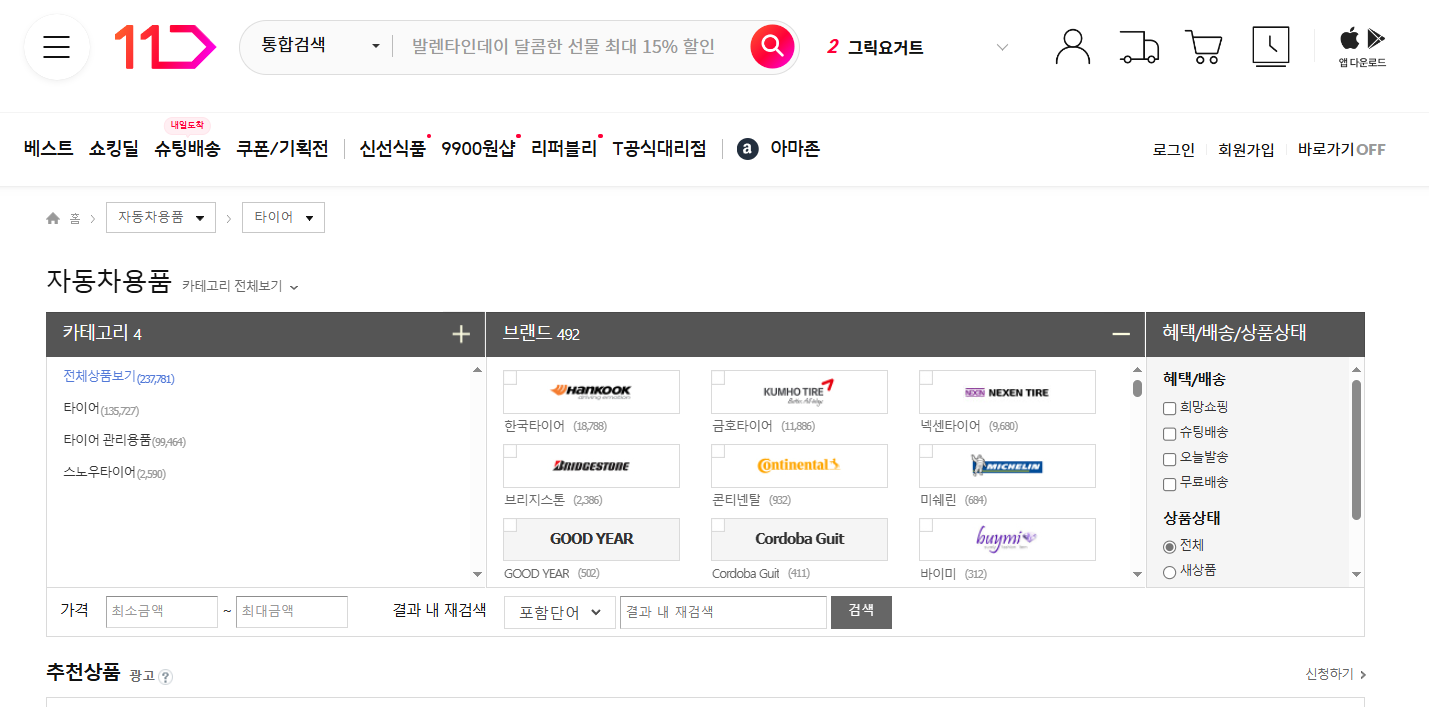Screen dimensions: 1429x707
Task: Open the hamburger navigation menu
Action: (55, 47)
